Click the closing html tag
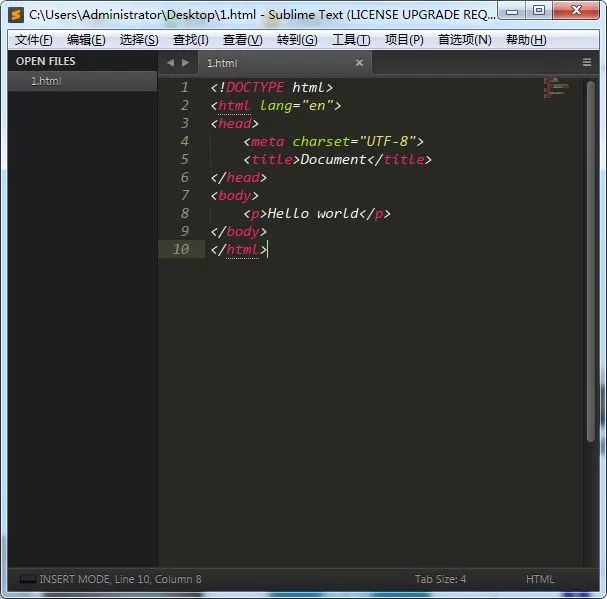The image size is (607, 599). point(239,249)
